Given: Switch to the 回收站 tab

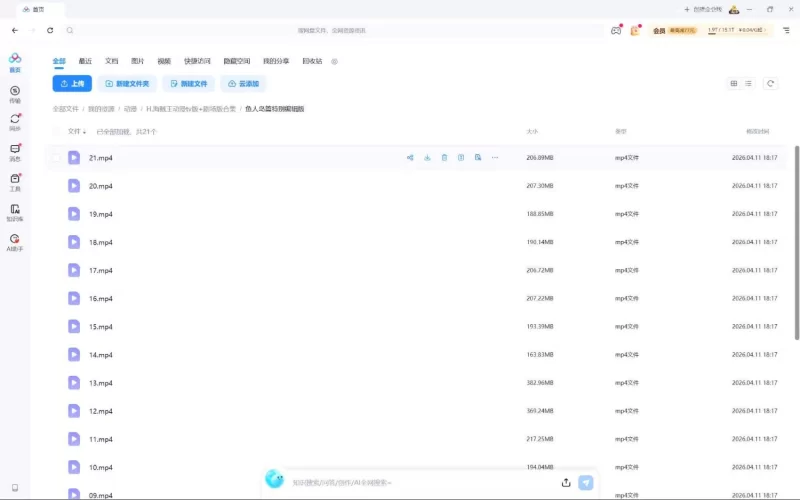Looking at the screenshot, I should pyautogui.click(x=312, y=61).
